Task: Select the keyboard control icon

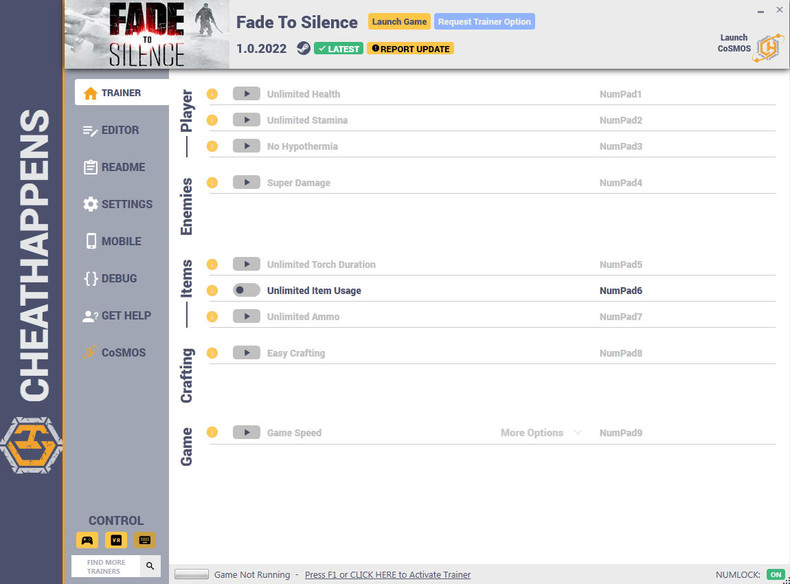Action: pos(145,540)
